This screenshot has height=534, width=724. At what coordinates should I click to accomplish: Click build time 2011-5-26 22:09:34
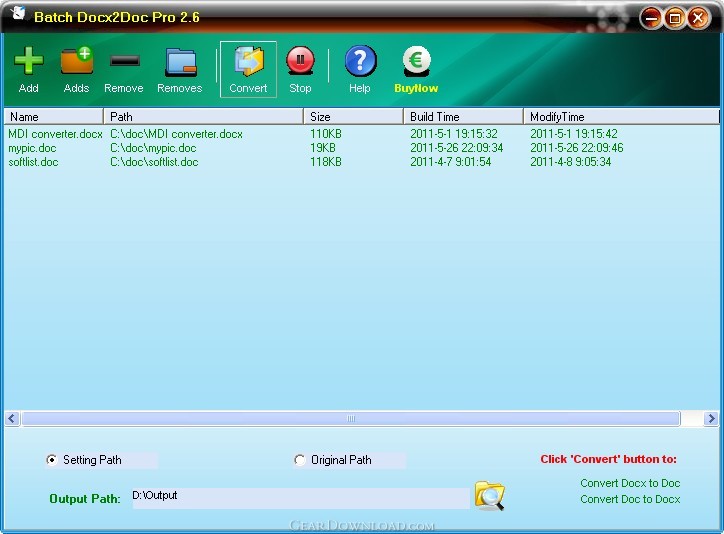coord(457,148)
